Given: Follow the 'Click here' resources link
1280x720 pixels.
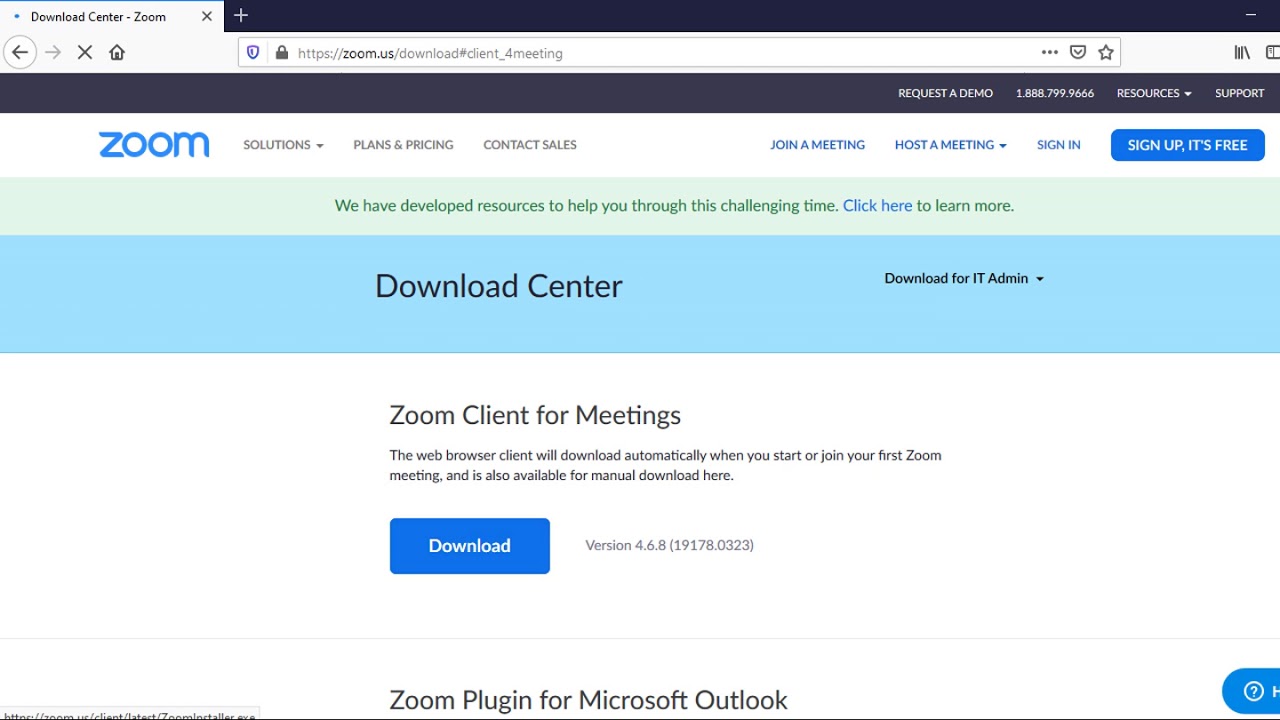Looking at the screenshot, I should (878, 206).
